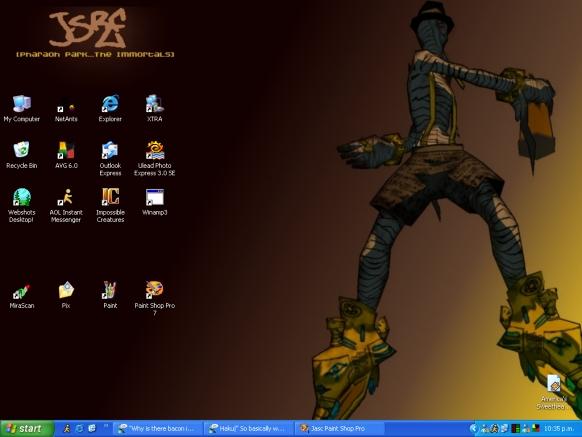Viewport: 582px width, 437px height.
Task: Open Outlook Express shortcut
Action: (110, 159)
